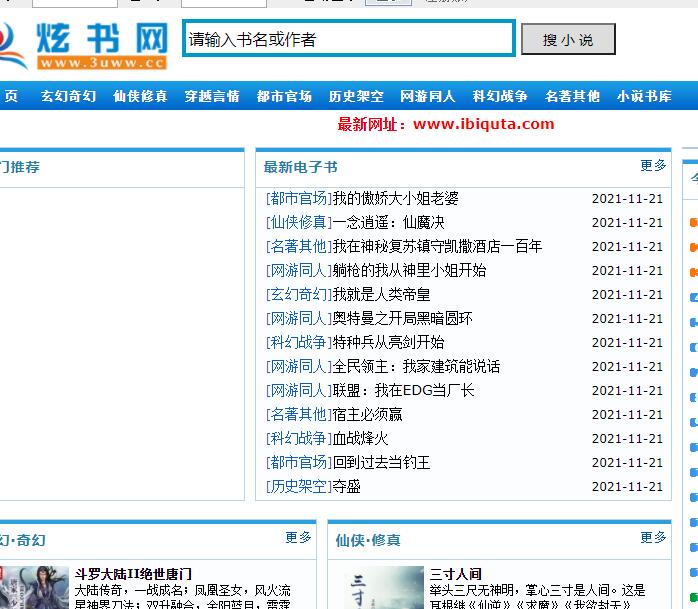698x609 pixels.
Task: Go to the 都市官场 category
Action: (x=284, y=96)
